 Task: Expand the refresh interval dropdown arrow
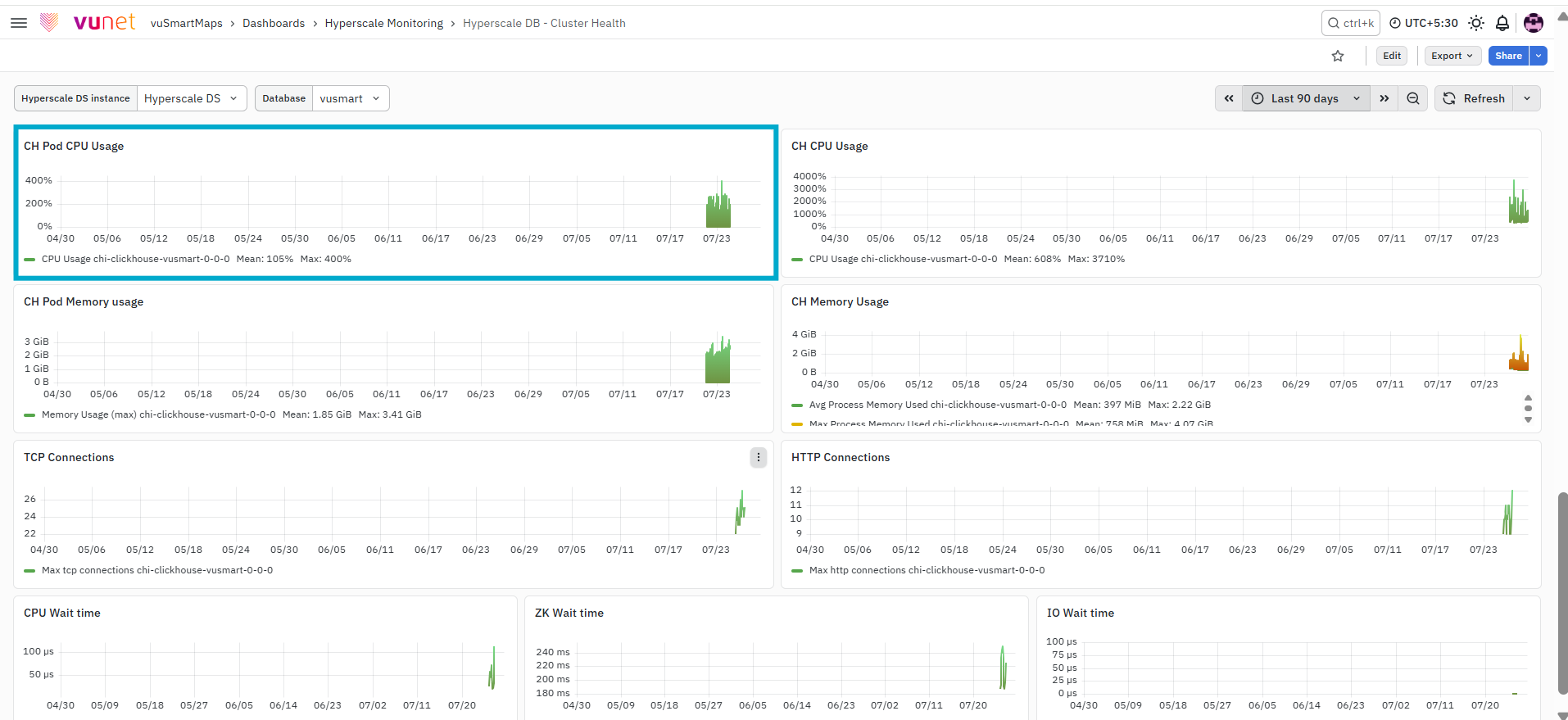[x=1527, y=98]
